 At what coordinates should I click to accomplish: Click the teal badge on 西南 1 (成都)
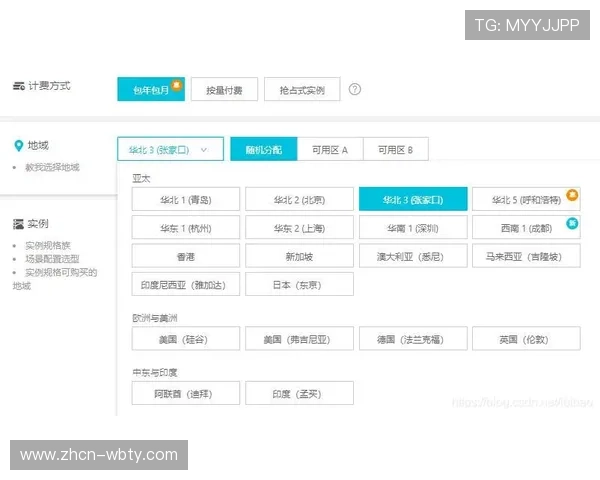coord(572,222)
